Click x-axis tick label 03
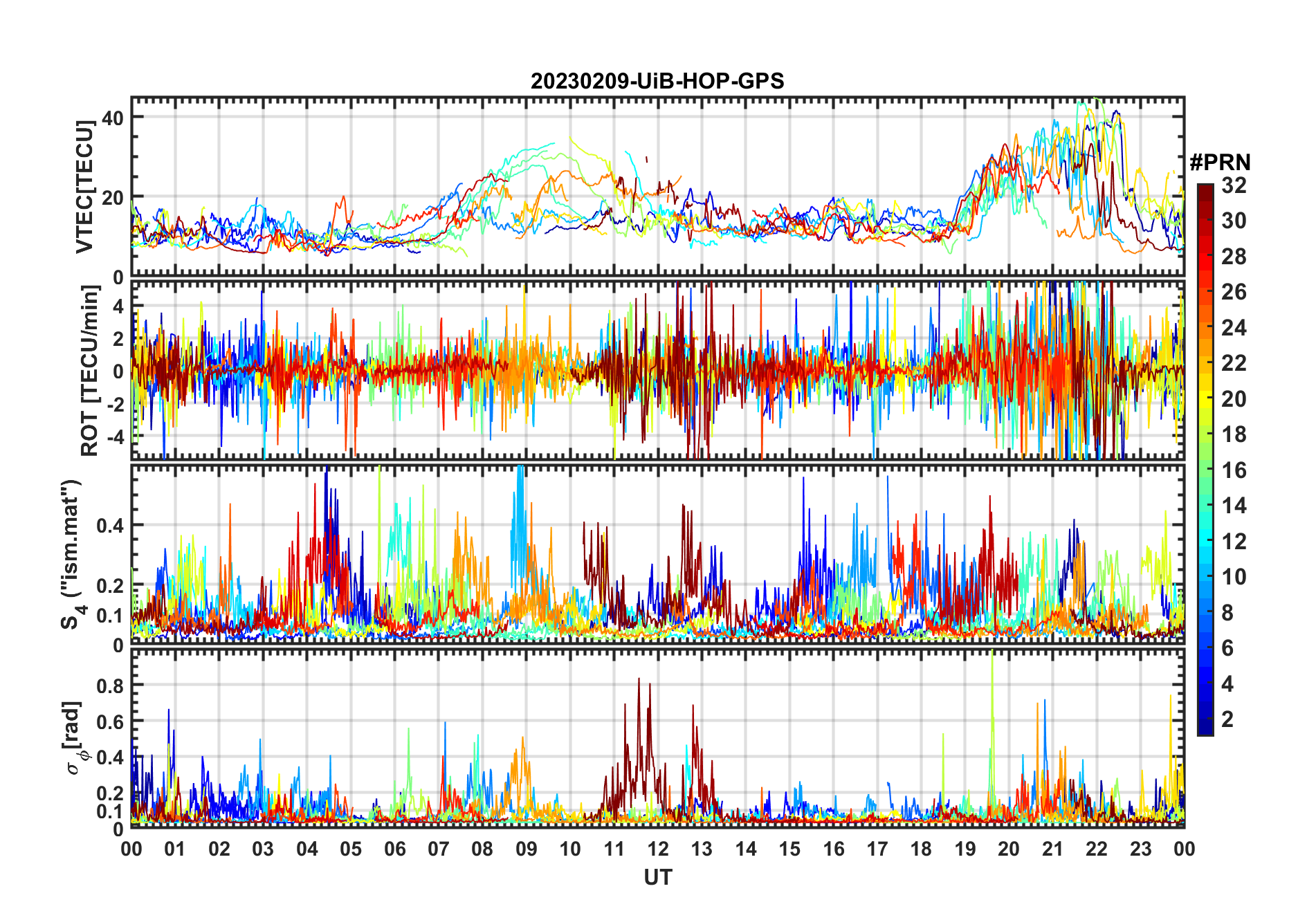The height and width of the screenshot is (920, 1316). [263, 849]
